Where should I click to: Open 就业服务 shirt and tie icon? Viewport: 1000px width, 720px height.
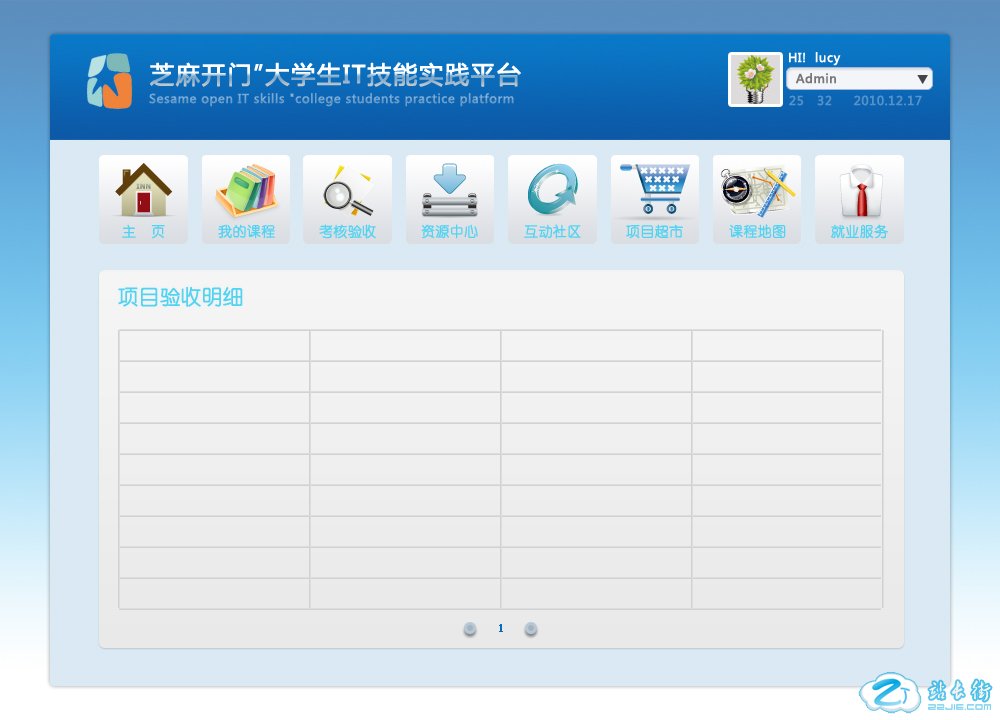click(x=859, y=190)
